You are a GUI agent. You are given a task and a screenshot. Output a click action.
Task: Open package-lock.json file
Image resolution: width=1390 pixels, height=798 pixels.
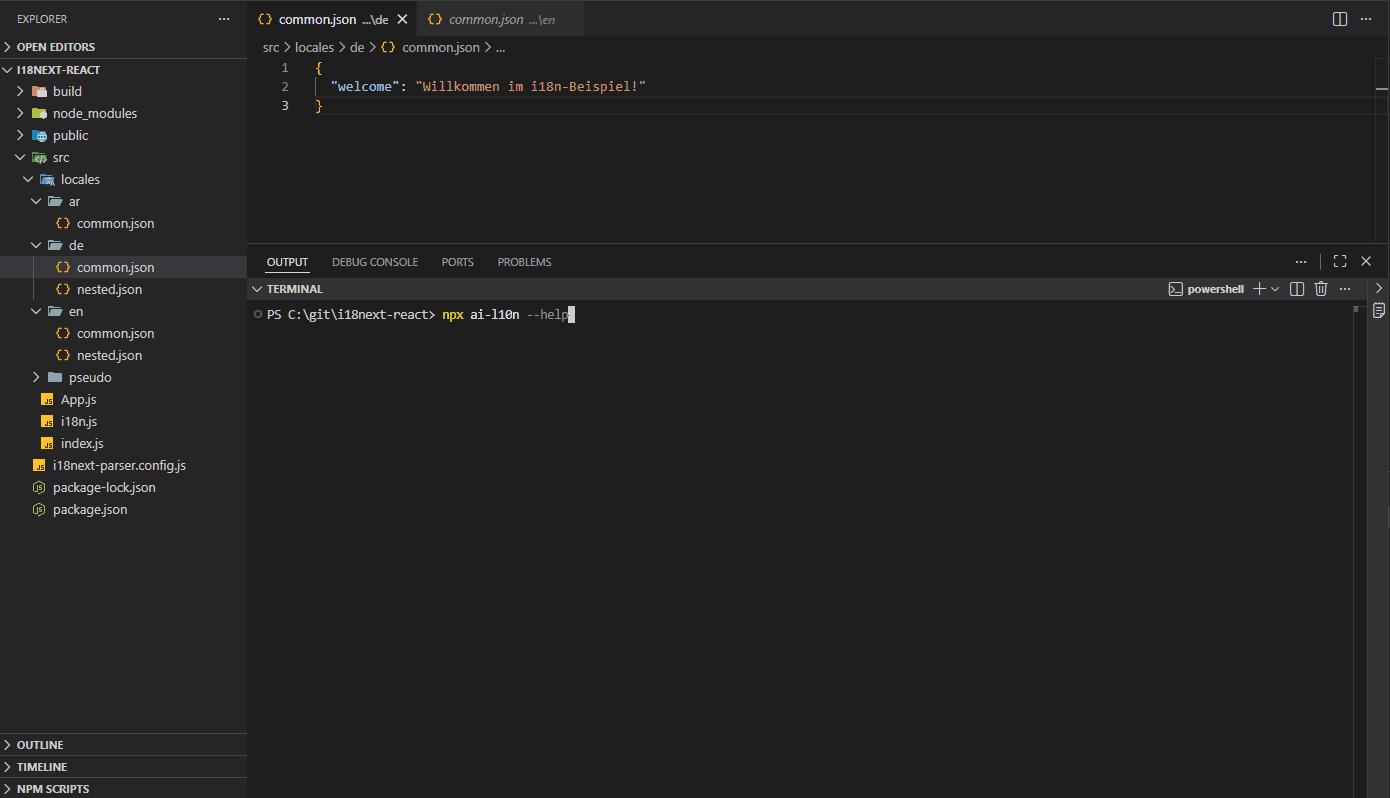click(x=123, y=487)
